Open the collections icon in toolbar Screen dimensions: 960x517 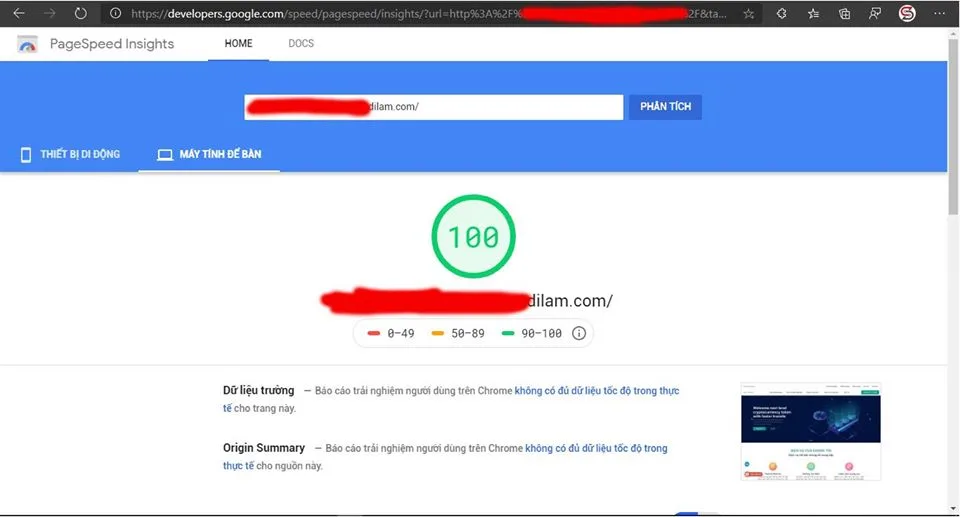(x=844, y=13)
